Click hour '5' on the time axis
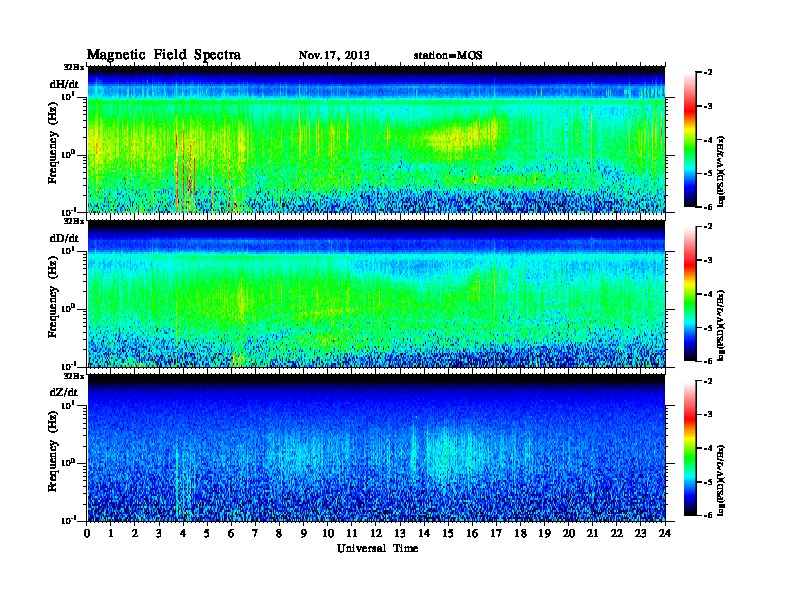This screenshot has height=612, width=792. (208, 533)
